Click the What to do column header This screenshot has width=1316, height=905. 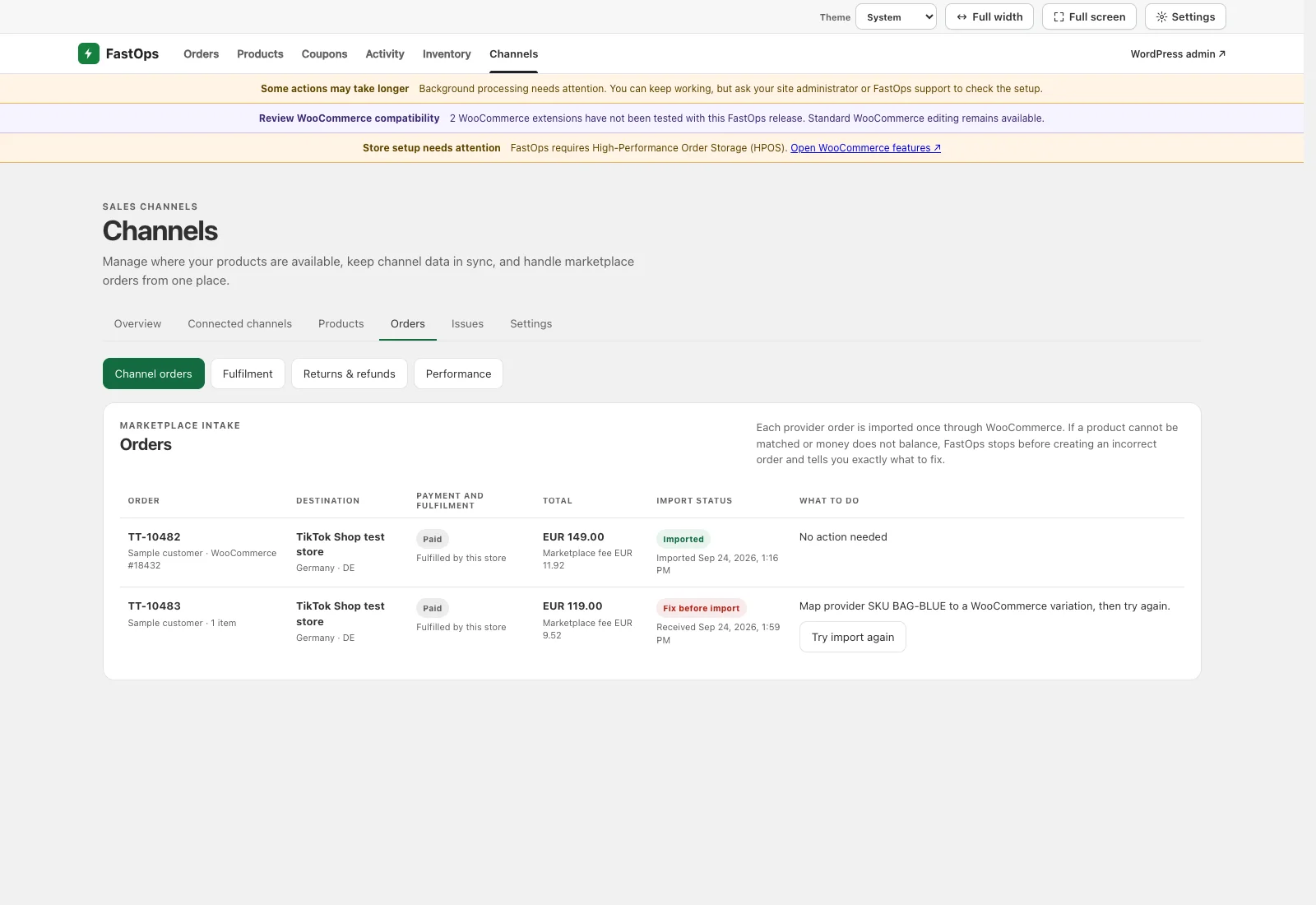coord(829,500)
